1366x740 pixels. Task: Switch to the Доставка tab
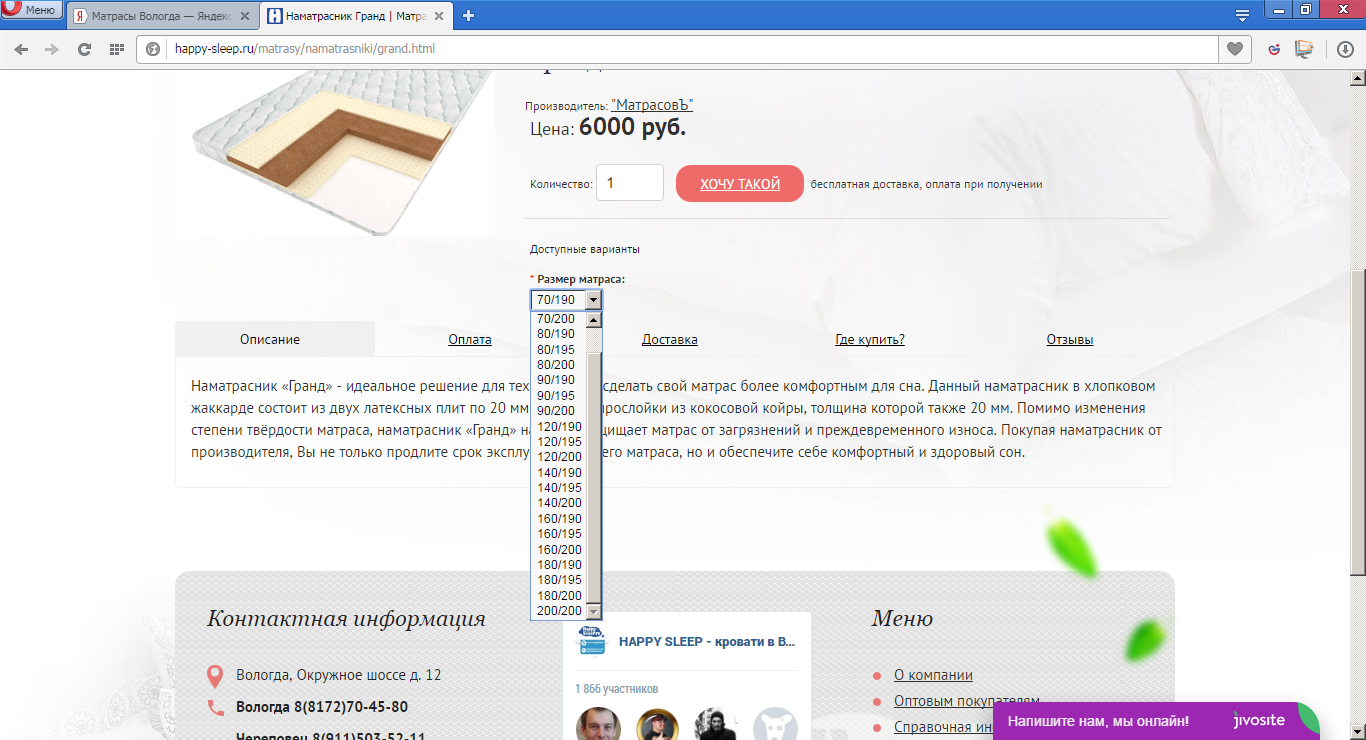pos(670,340)
